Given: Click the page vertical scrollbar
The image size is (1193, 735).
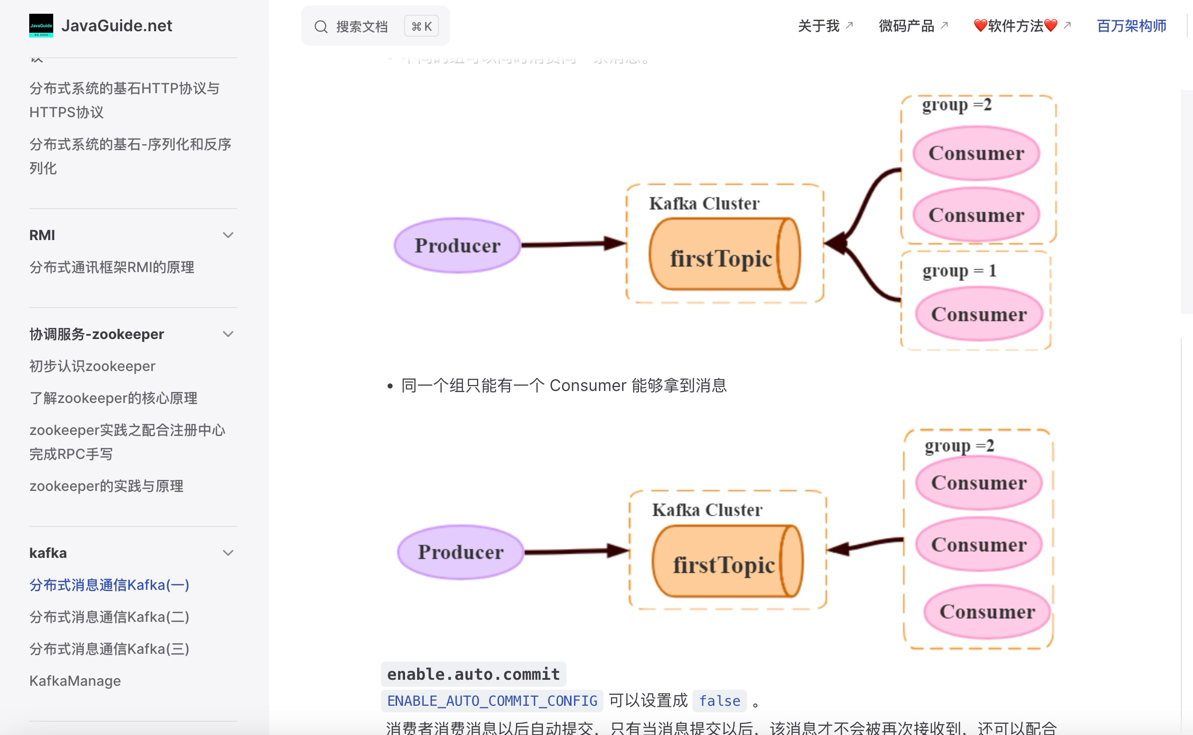Looking at the screenshot, I should pos(1187,202).
